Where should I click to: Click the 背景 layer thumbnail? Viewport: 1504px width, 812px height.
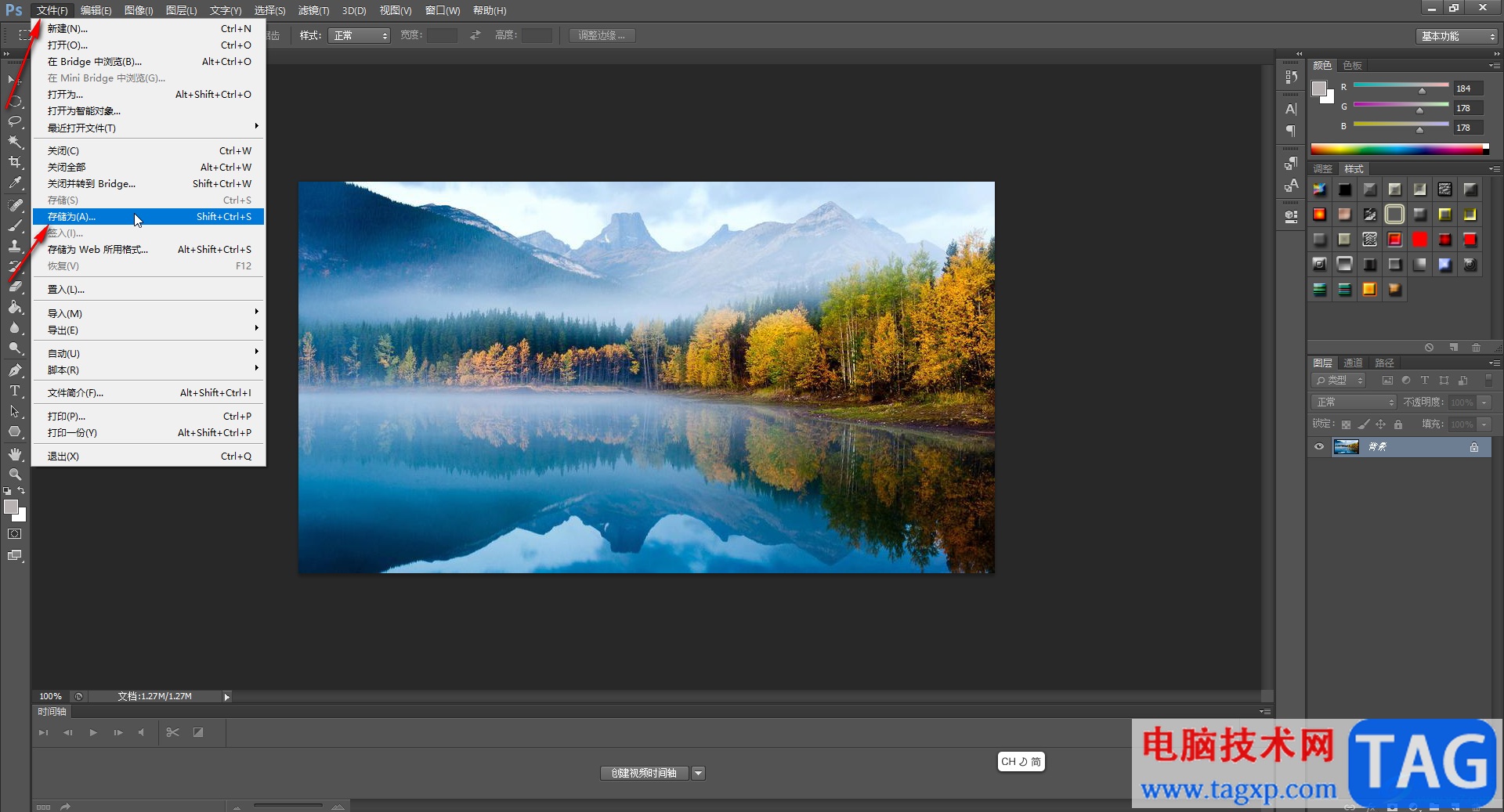tap(1346, 447)
